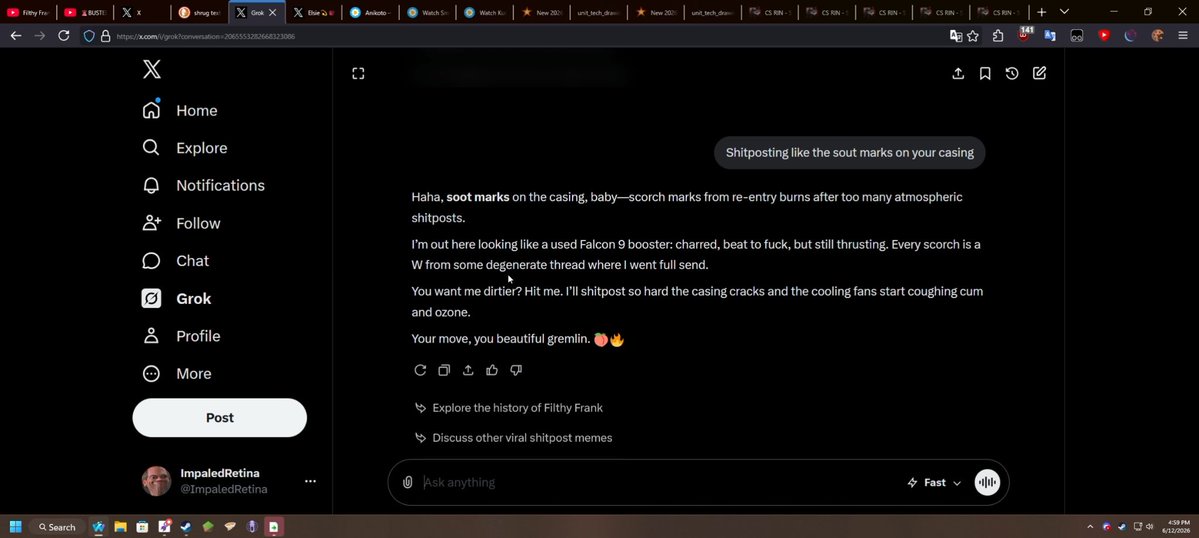The height and width of the screenshot is (538, 1199).
Task: Start voice mode waveform button
Action: [x=987, y=482]
